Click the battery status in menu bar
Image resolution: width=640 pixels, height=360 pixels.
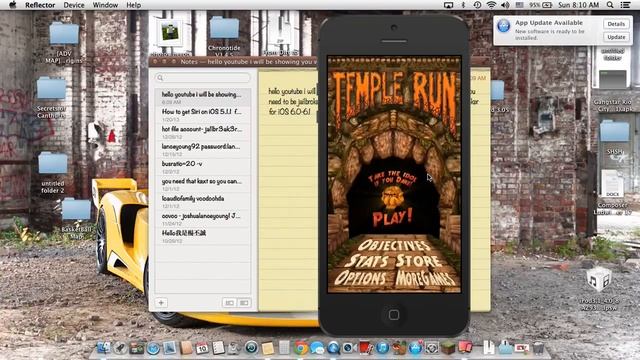pyautogui.click(x=541, y=5)
